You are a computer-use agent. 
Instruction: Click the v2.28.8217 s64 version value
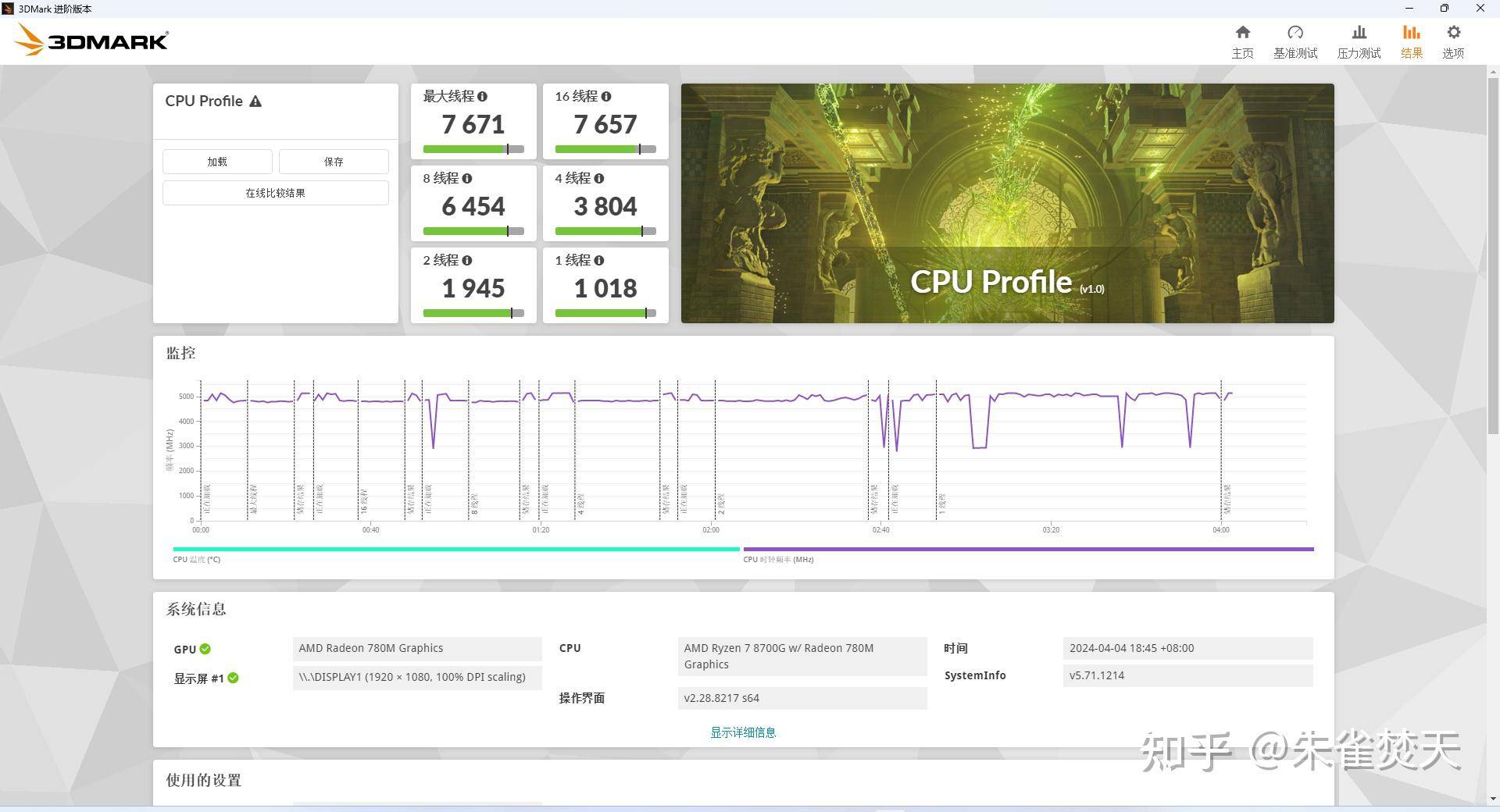pos(802,698)
